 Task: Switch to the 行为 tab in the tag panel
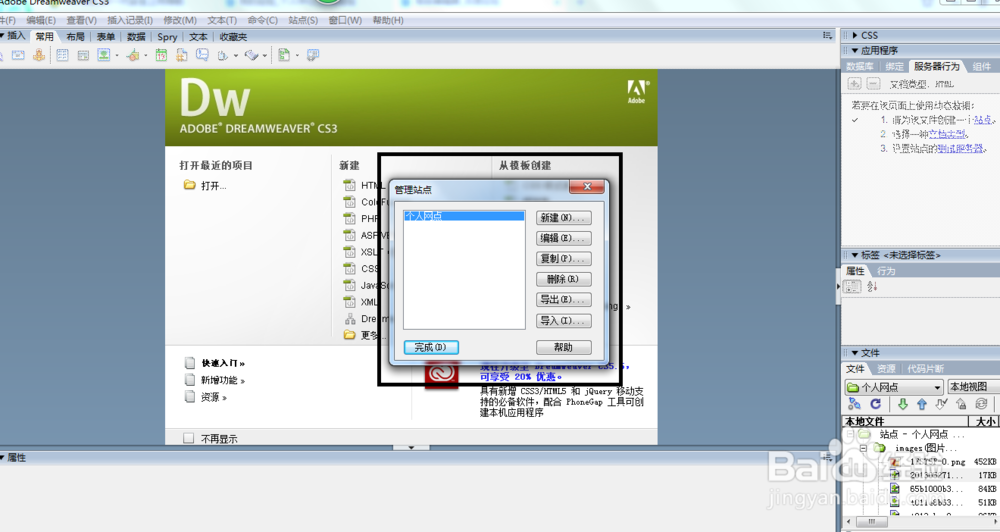pyautogui.click(x=886, y=271)
